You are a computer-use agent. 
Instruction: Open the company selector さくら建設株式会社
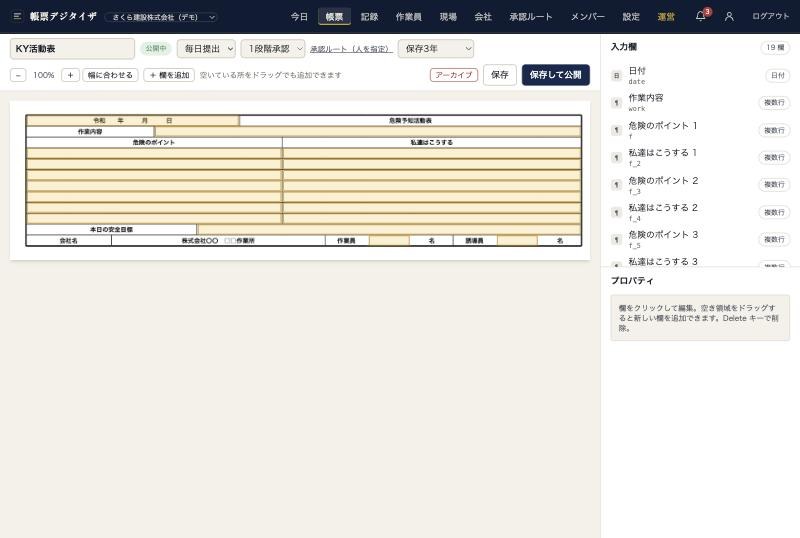[161, 17]
